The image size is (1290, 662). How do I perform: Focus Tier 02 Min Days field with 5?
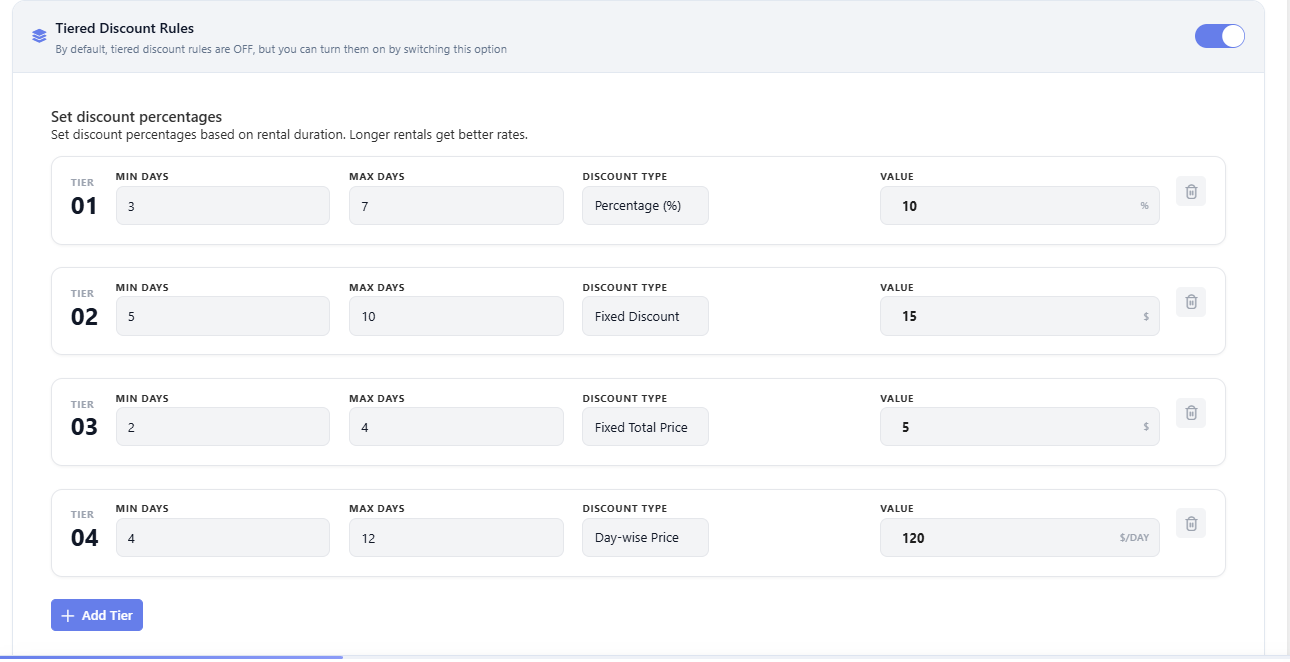(223, 316)
